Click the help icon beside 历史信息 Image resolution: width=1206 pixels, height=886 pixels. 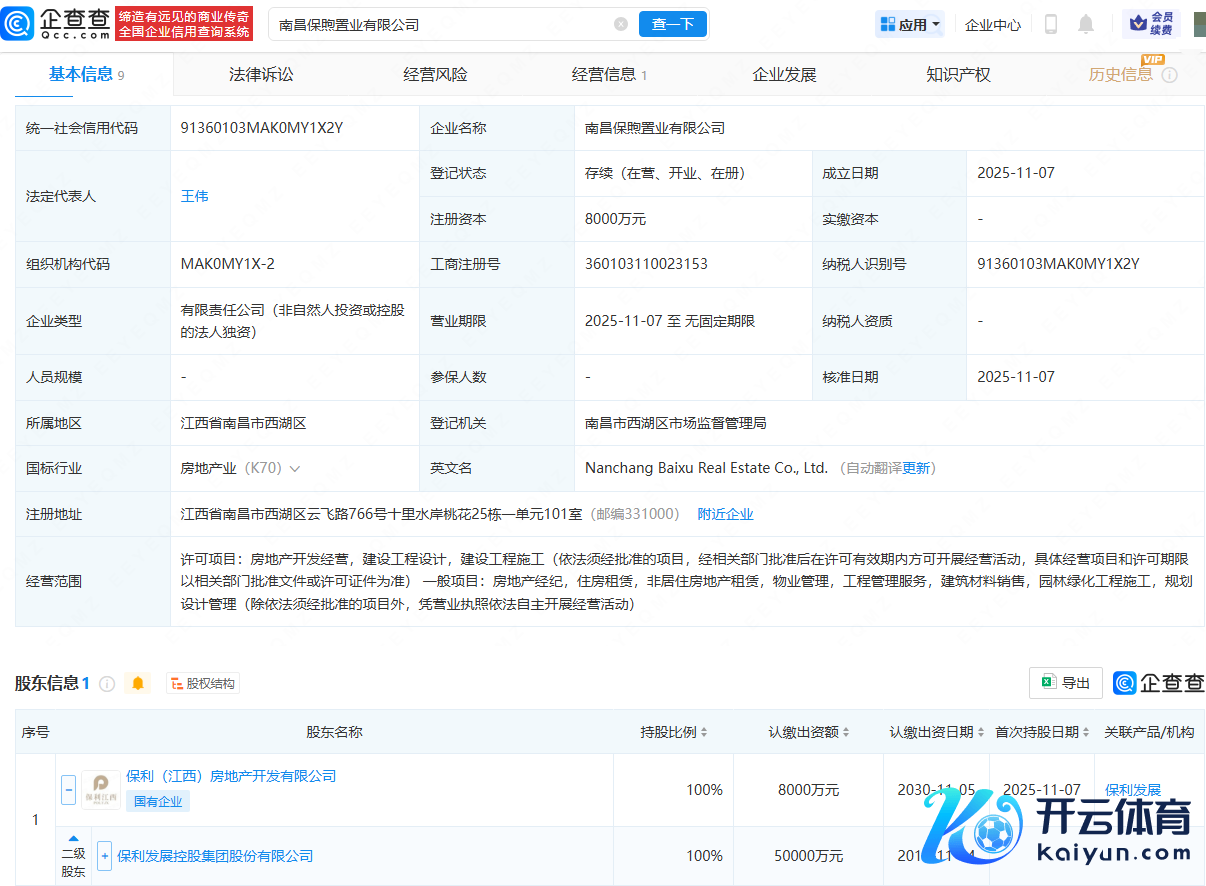click(1169, 75)
